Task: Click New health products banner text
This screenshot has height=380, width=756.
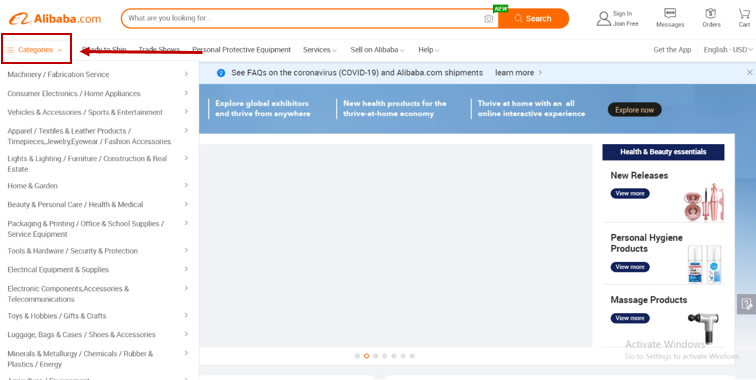Action: tap(395, 109)
